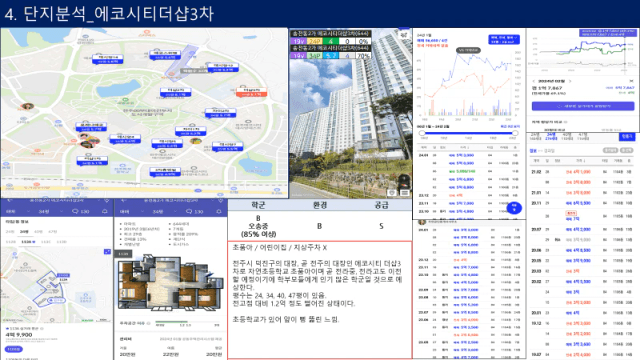Expand the small complex map with the blue icon
The image size is (640, 360).
pyautogui.click(x=107, y=252)
